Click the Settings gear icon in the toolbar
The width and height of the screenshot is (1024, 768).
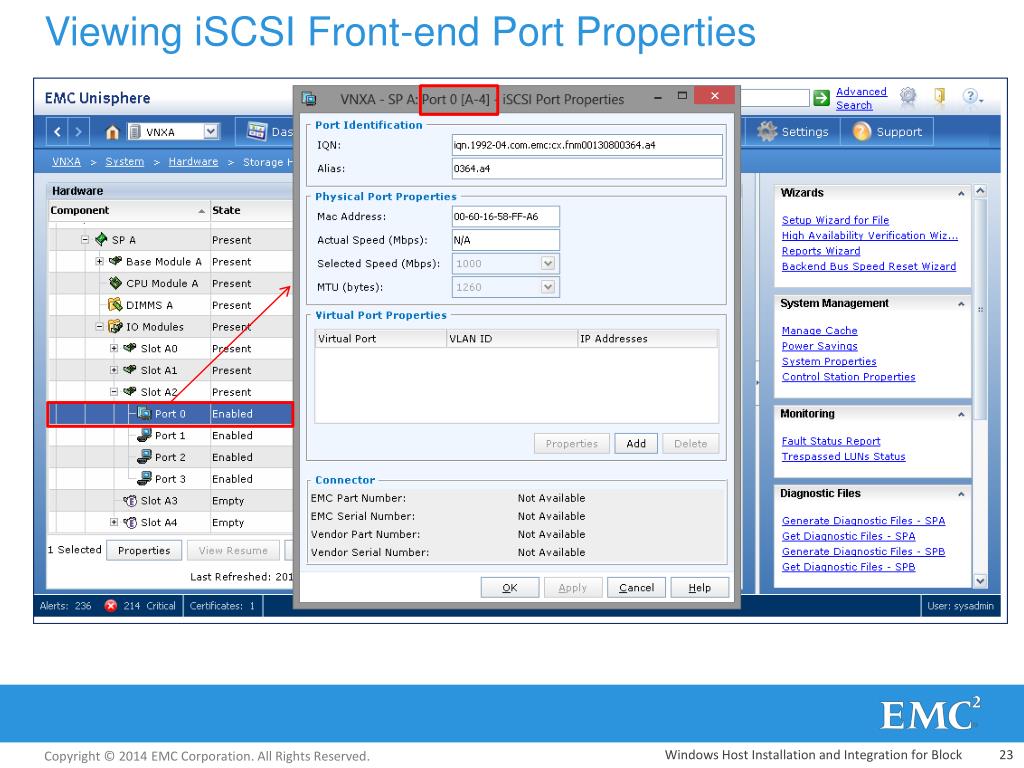pyautogui.click(x=766, y=131)
